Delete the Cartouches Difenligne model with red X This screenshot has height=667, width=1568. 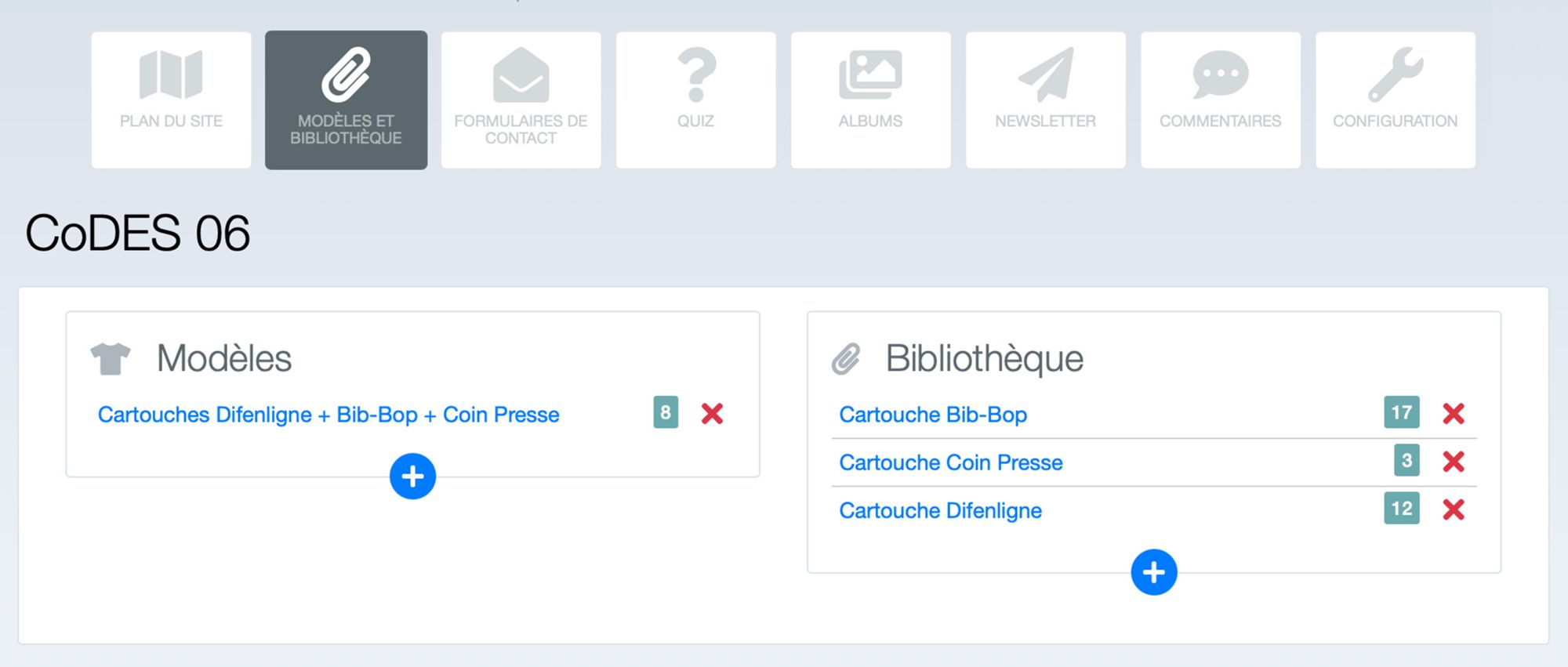(712, 413)
